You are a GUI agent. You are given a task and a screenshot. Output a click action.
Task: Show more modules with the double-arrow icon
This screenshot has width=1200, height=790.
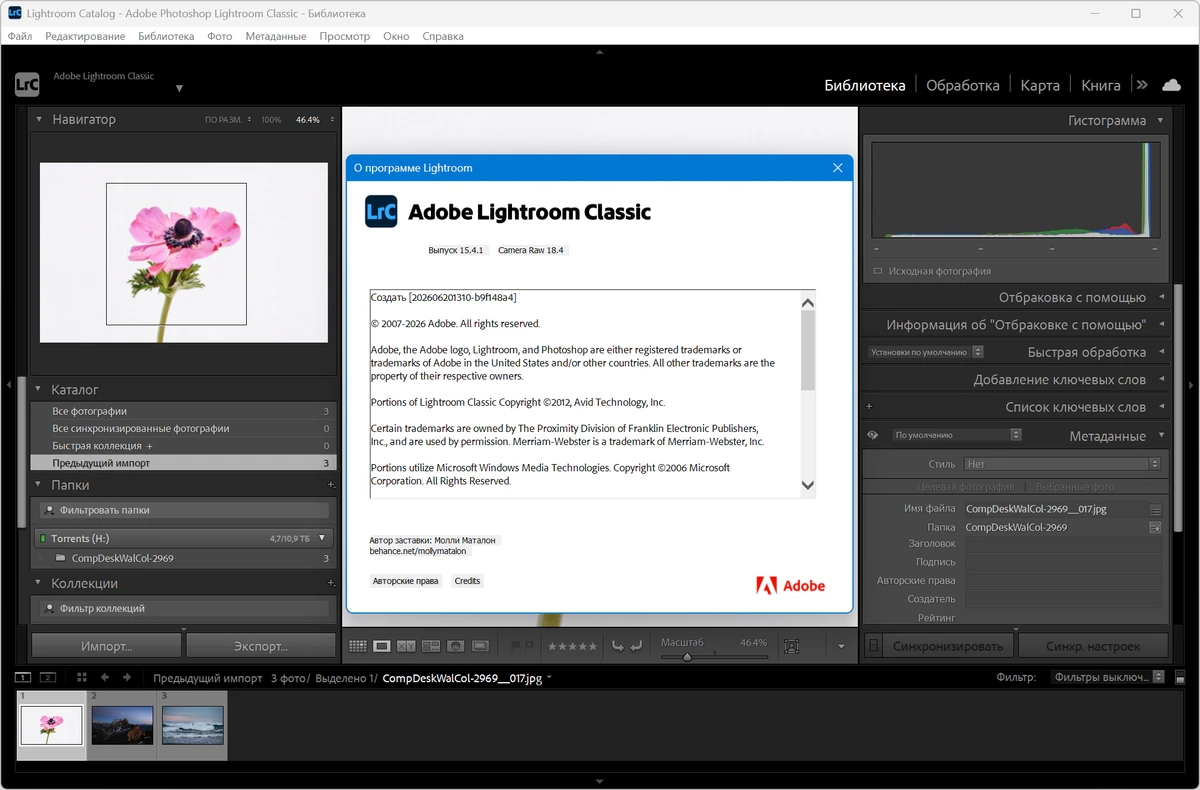[x=1142, y=85]
